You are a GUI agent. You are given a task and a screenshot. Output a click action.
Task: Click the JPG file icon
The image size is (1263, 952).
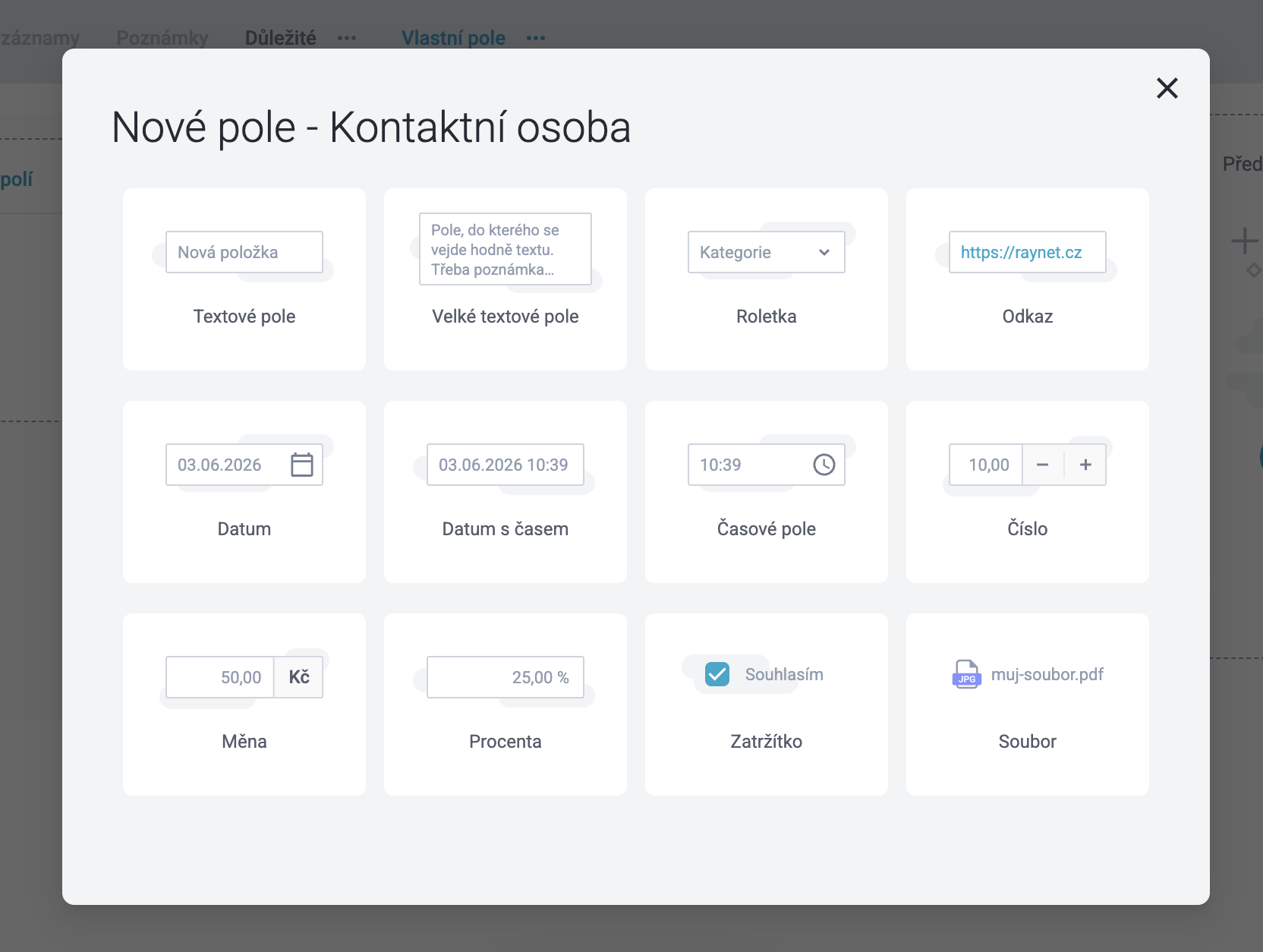966,674
